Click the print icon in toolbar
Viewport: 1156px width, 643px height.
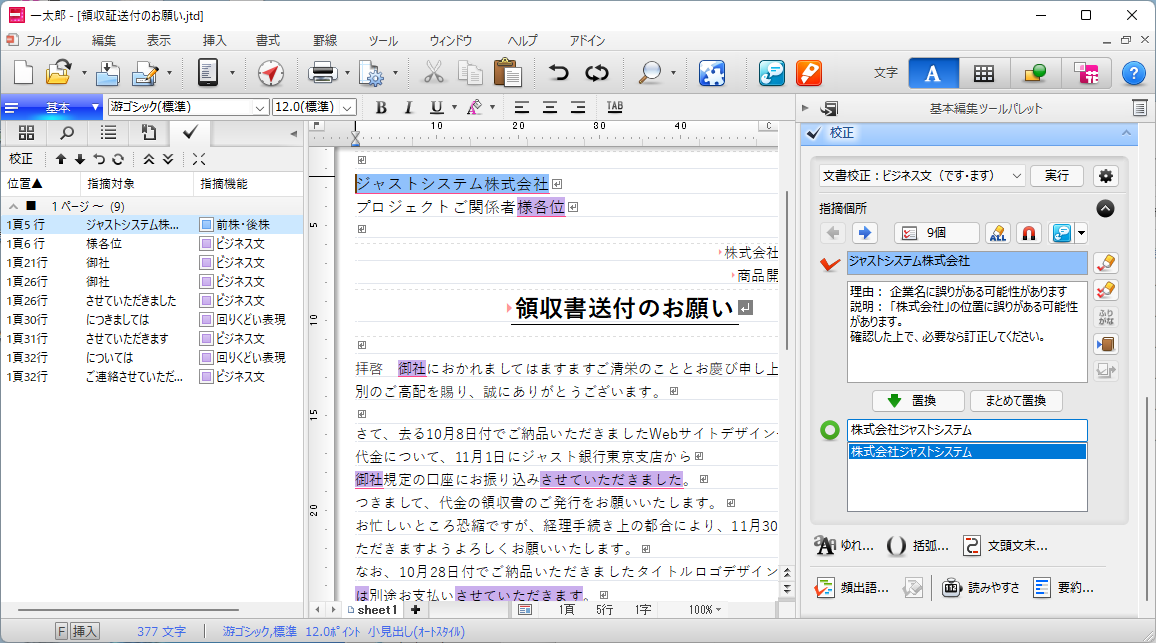[322, 73]
